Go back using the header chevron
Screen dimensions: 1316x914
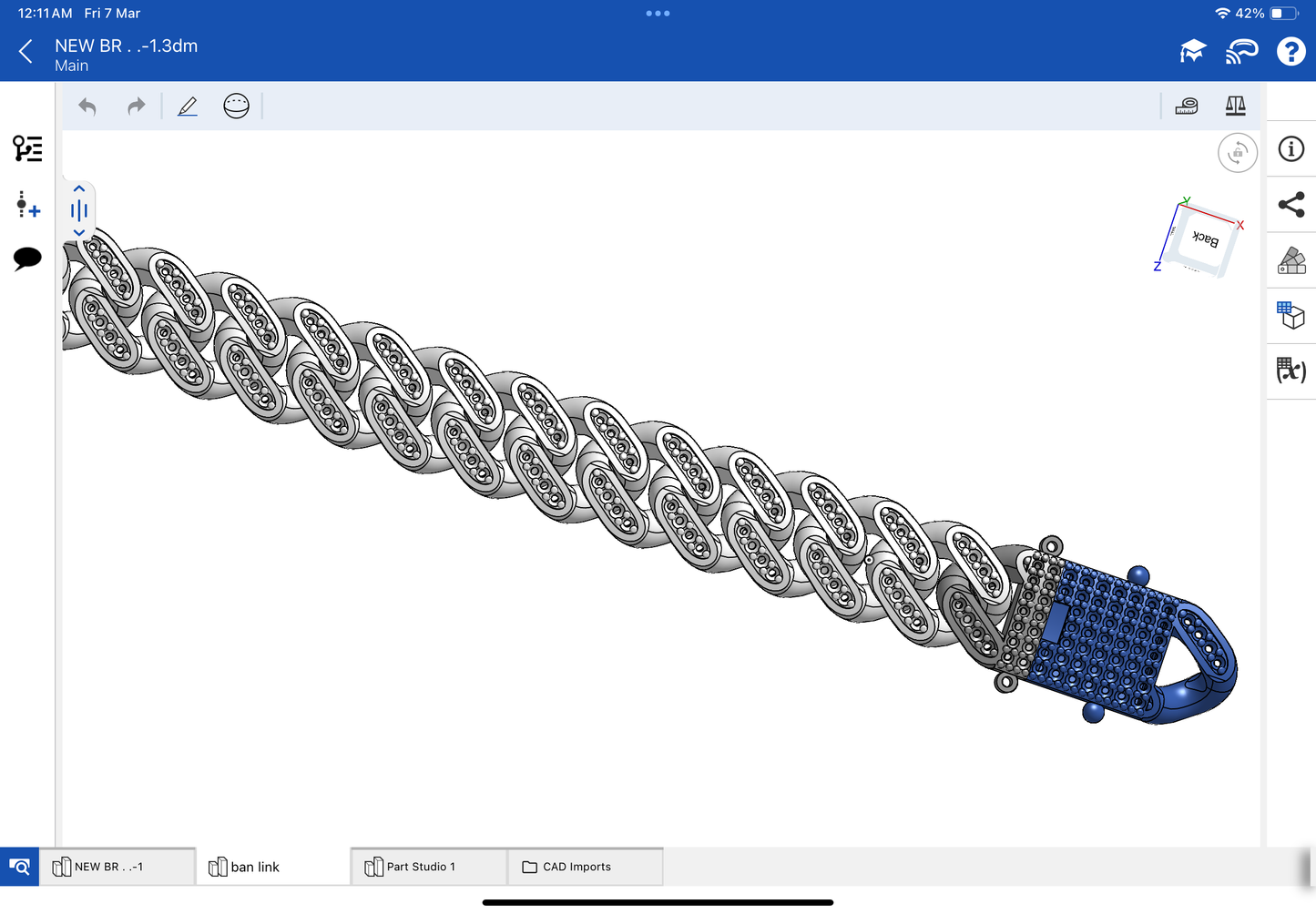[x=26, y=52]
